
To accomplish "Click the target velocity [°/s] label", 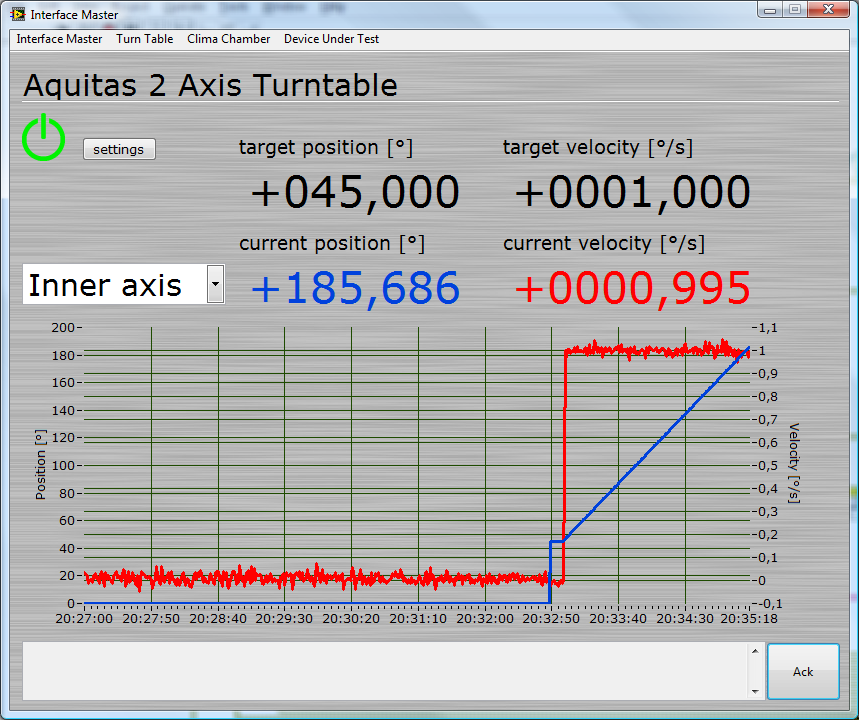I will tap(598, 147).
